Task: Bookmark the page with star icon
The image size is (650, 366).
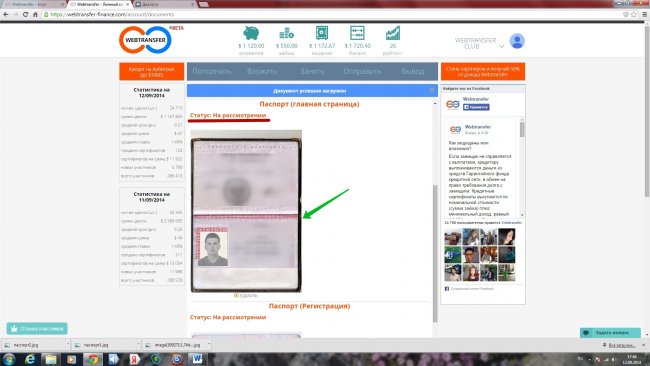Action: pos(634,14)
